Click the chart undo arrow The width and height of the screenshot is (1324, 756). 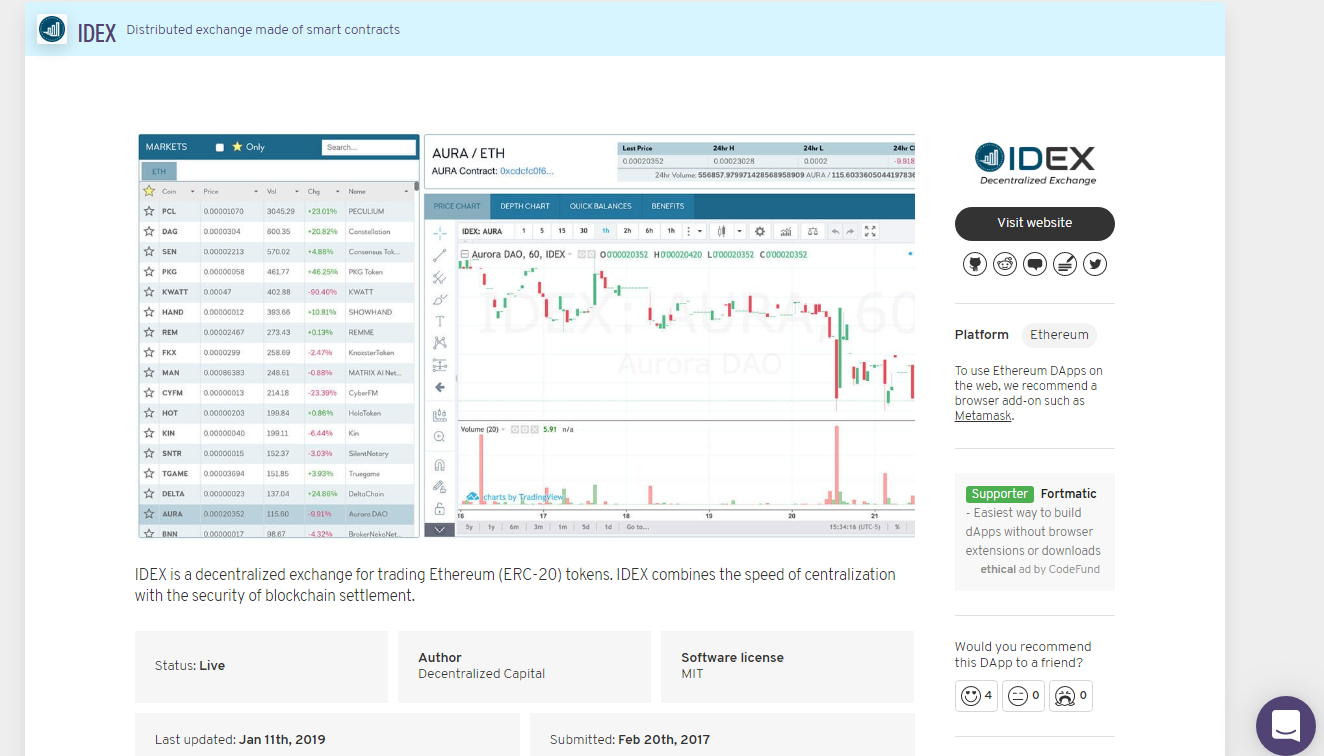pyautogui.click(x=835, y=231)
